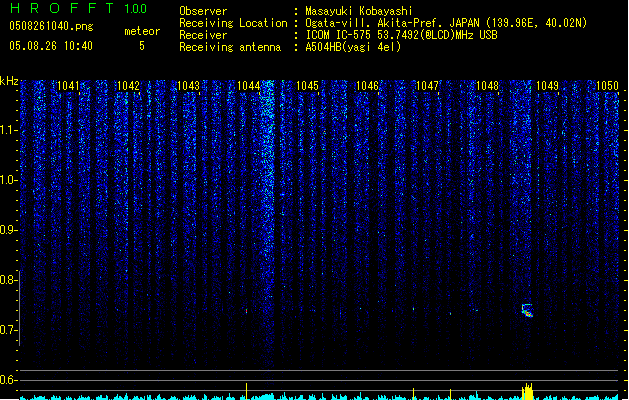Click the yellow spike below 1044
This screenshot has height=400, width=629.
(246, 391)
